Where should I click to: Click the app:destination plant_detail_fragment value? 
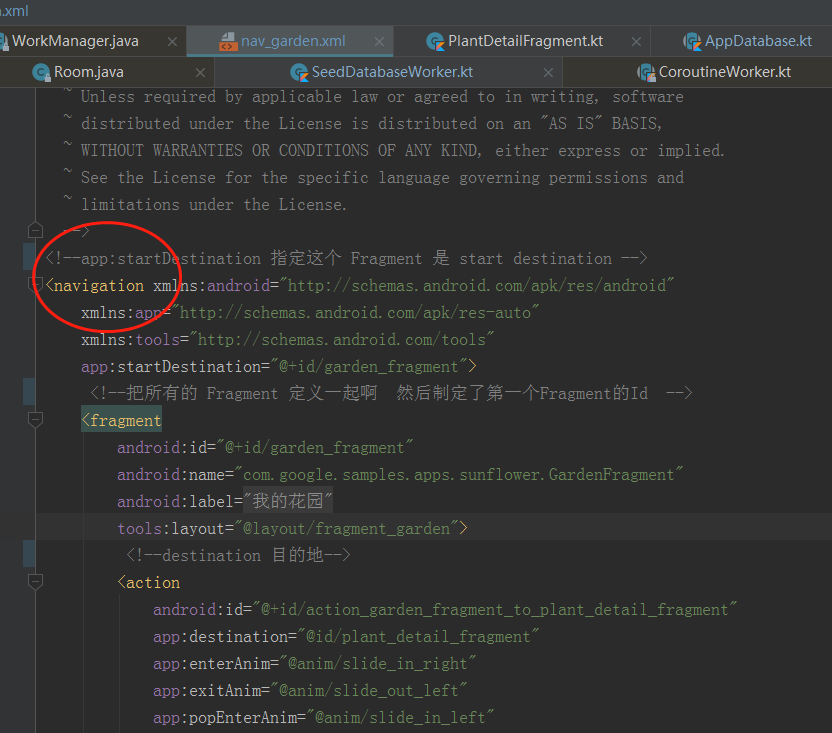point(418,636)
